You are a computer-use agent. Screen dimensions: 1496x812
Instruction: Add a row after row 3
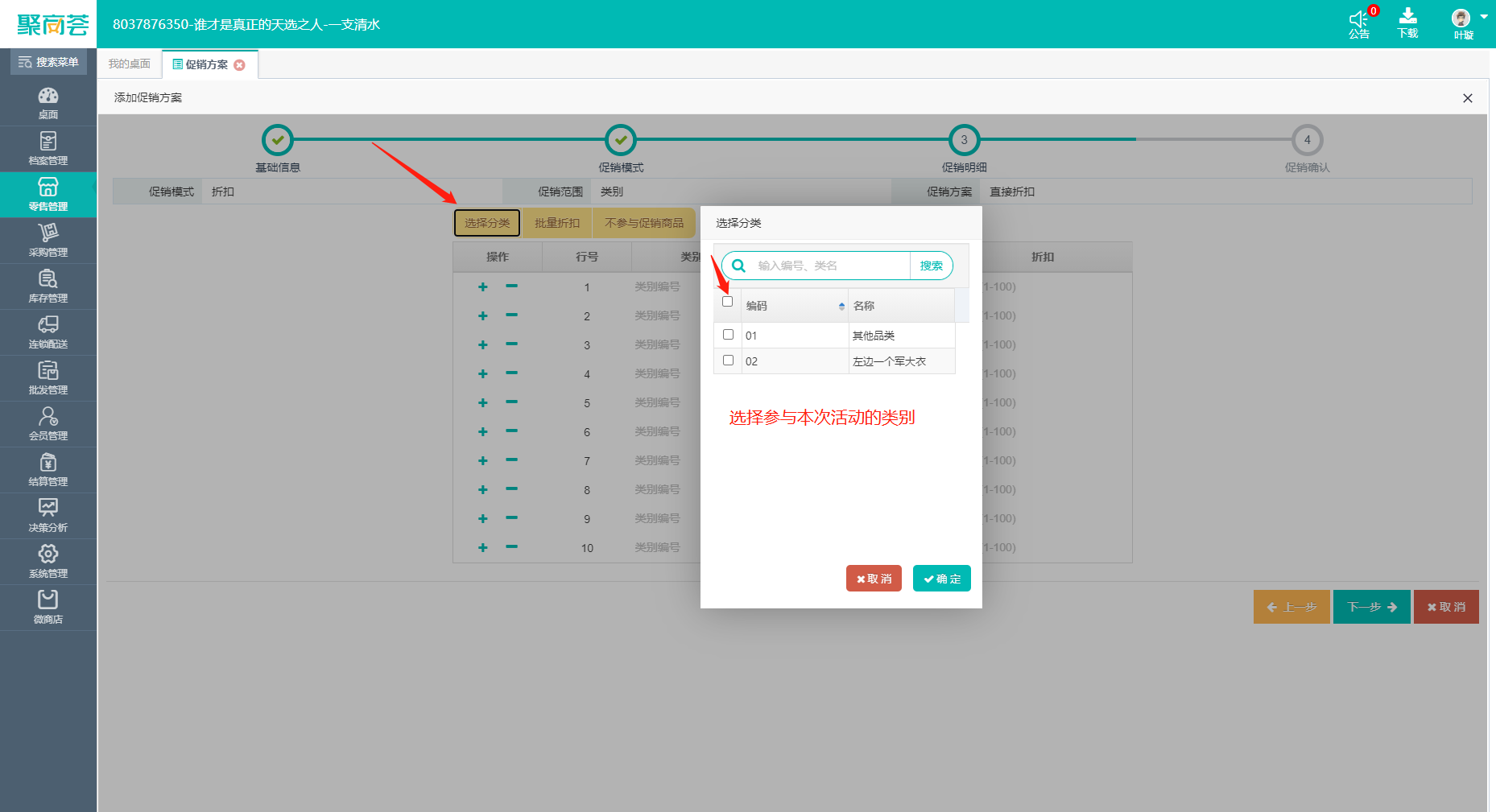coord(483,344)
